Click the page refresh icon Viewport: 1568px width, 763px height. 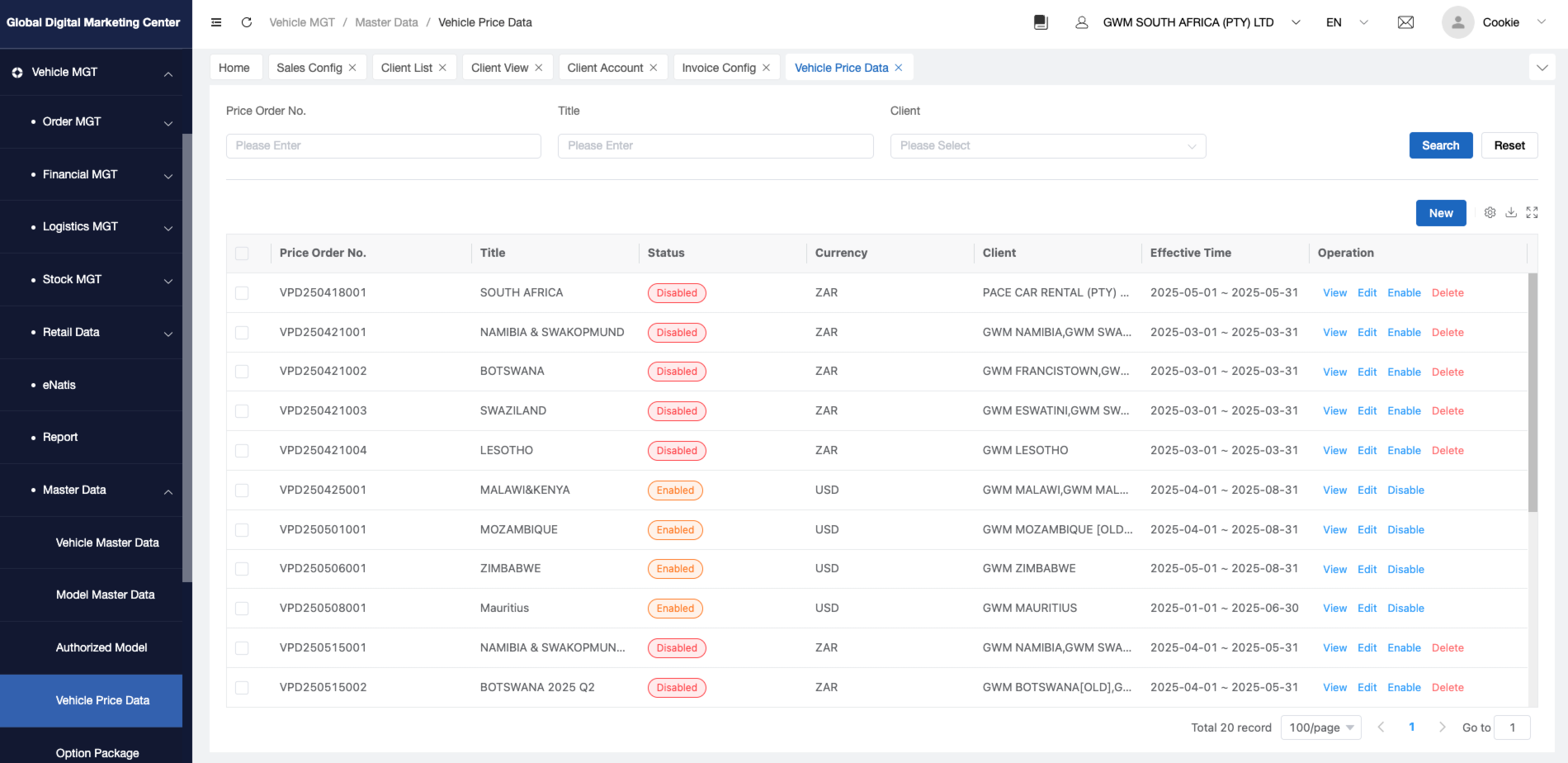[x=246, y=22]
